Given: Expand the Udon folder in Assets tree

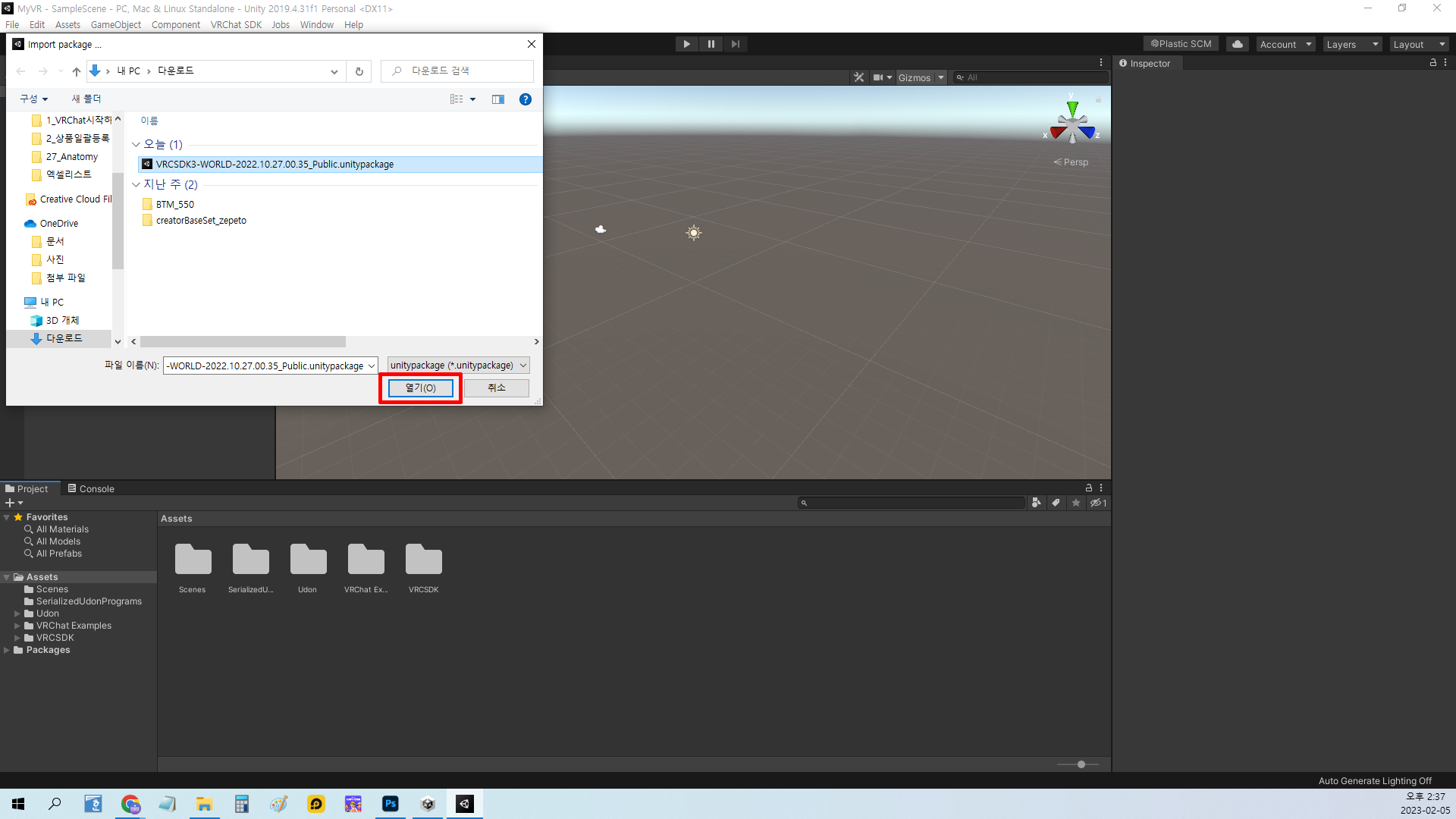Looking at the screenshot, I should point(17,613).
